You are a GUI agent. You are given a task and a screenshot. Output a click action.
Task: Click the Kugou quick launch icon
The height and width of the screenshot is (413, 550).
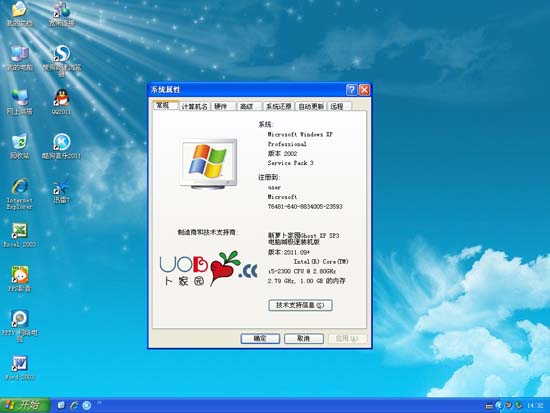click(87, 405)
